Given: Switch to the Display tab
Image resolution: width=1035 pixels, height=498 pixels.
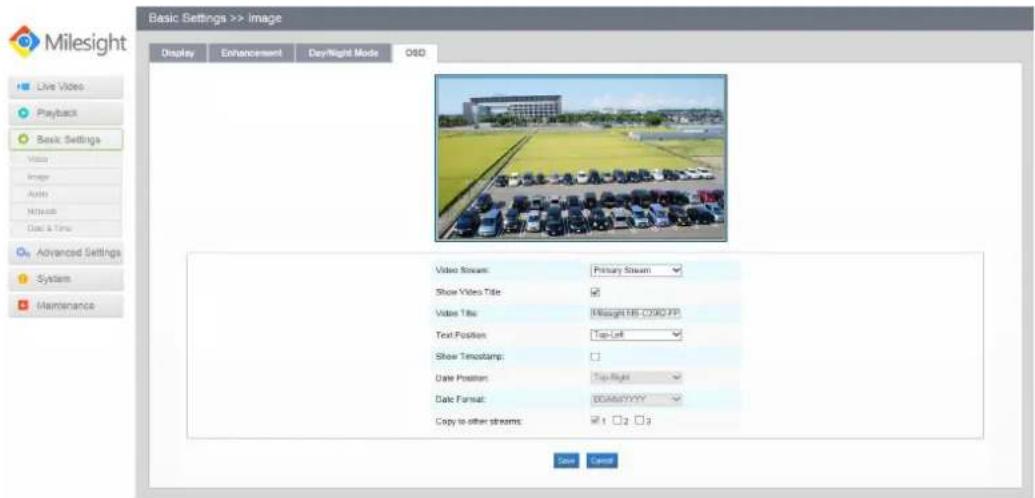Looking at the screenshot, I should [x=178, y=53].
